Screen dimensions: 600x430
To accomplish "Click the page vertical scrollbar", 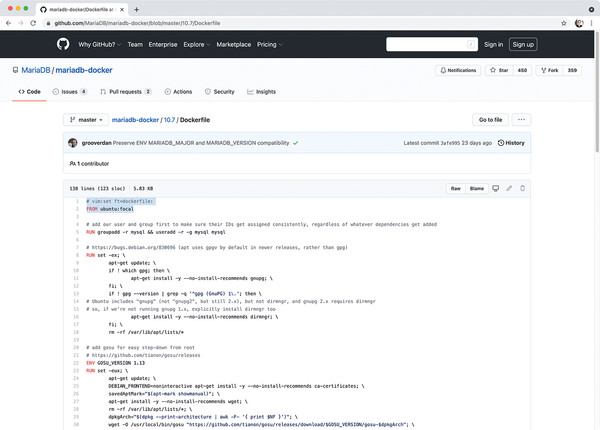I will pyautogui.click(x=597, y=92).
